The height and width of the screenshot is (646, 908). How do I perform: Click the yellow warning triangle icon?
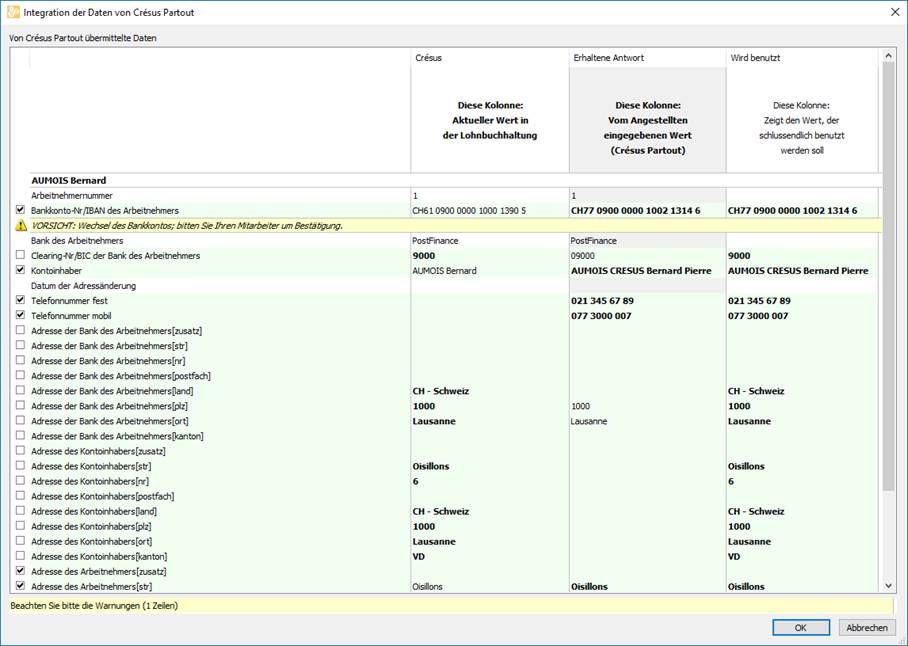21,226
